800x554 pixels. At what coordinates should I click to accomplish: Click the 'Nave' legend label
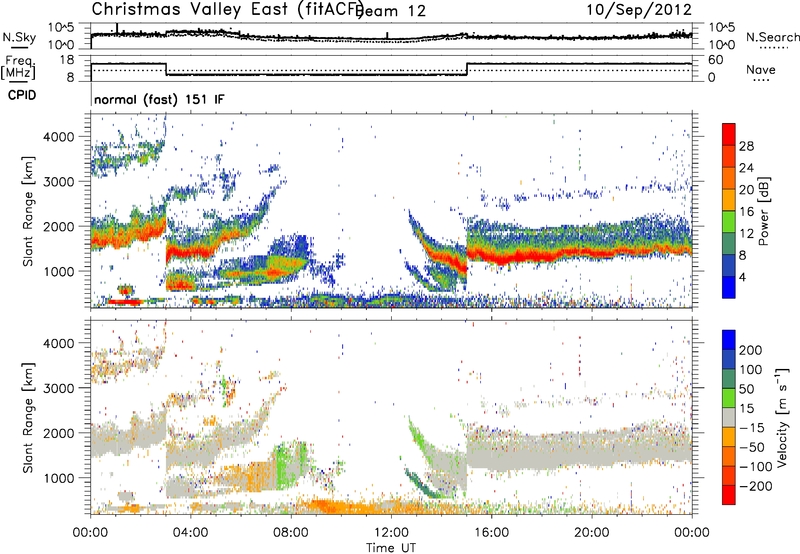coord(761,70)
